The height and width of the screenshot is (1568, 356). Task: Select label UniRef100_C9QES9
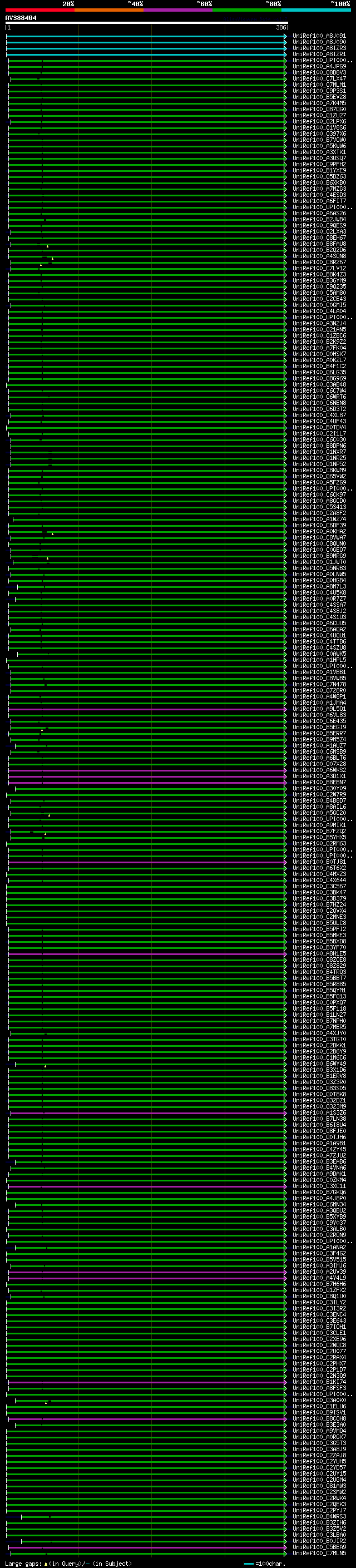(319, 226)
